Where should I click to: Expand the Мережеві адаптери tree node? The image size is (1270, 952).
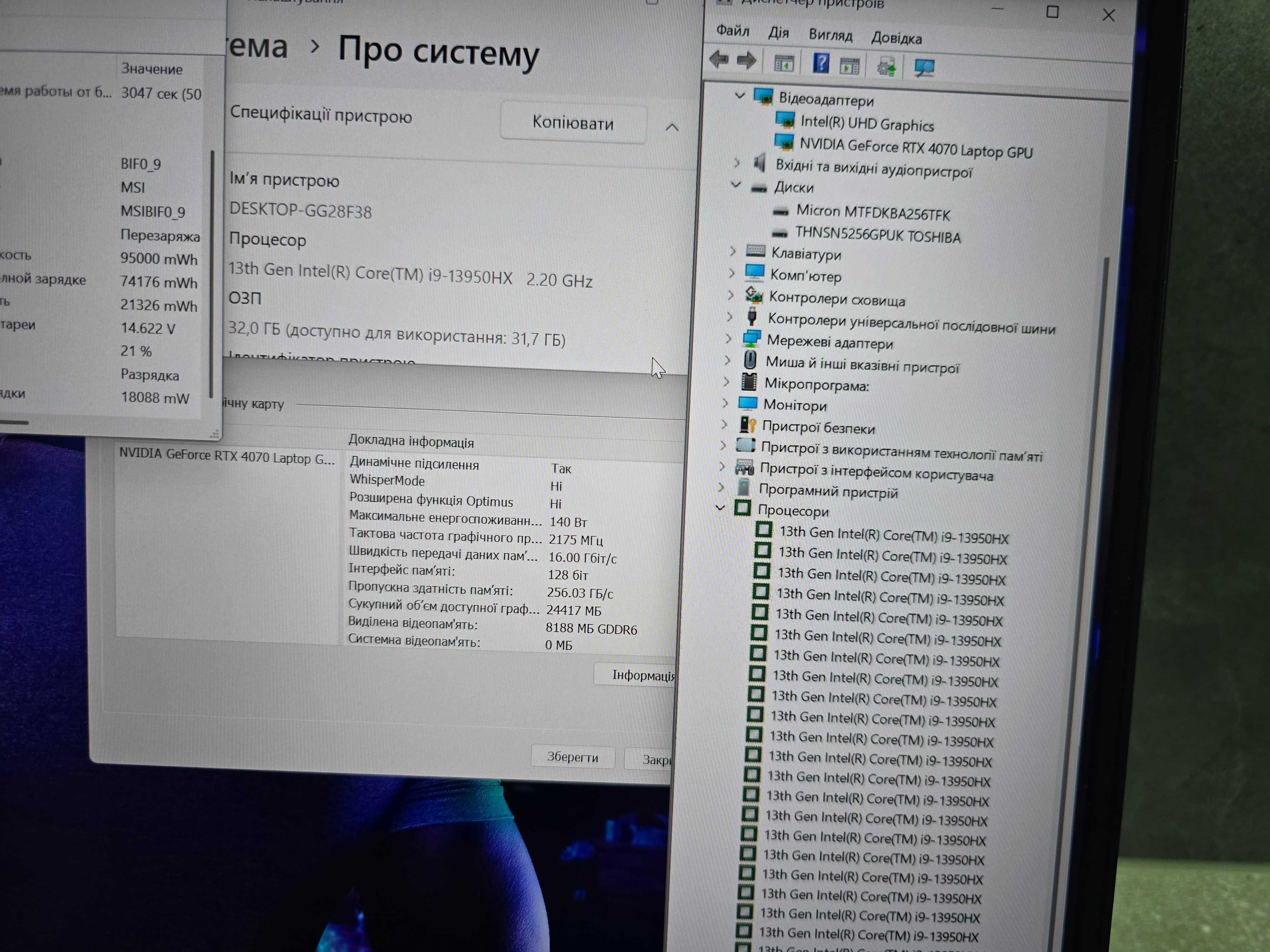(729, 339)
